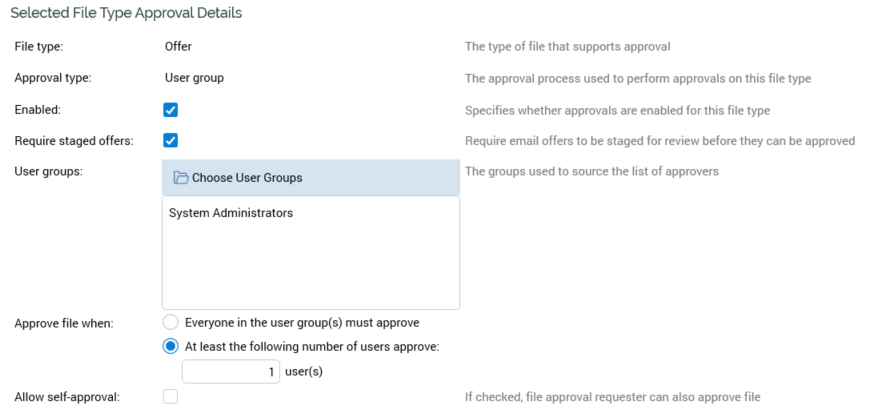The image size is (873, 418).
Task: Click the Selected File Type Approval Details heading
Action: click(126, 14)
